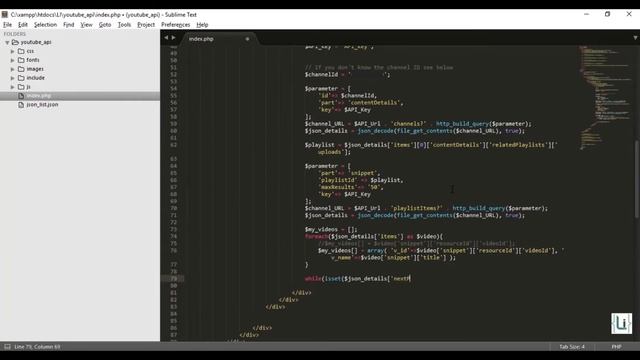Open the File menu
Image resolution: width=640 pixels, height=360 pixels.
pos(7,25)
